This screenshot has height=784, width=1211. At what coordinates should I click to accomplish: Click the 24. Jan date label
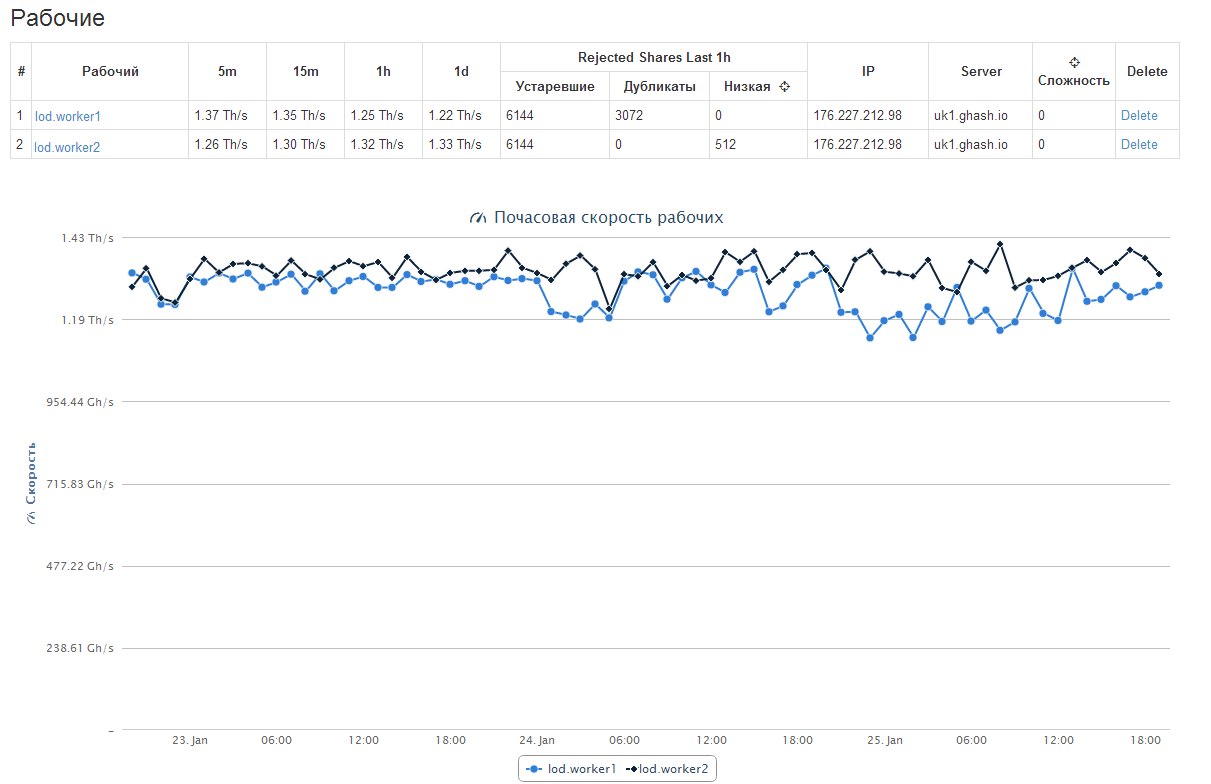tap(537, 741)
